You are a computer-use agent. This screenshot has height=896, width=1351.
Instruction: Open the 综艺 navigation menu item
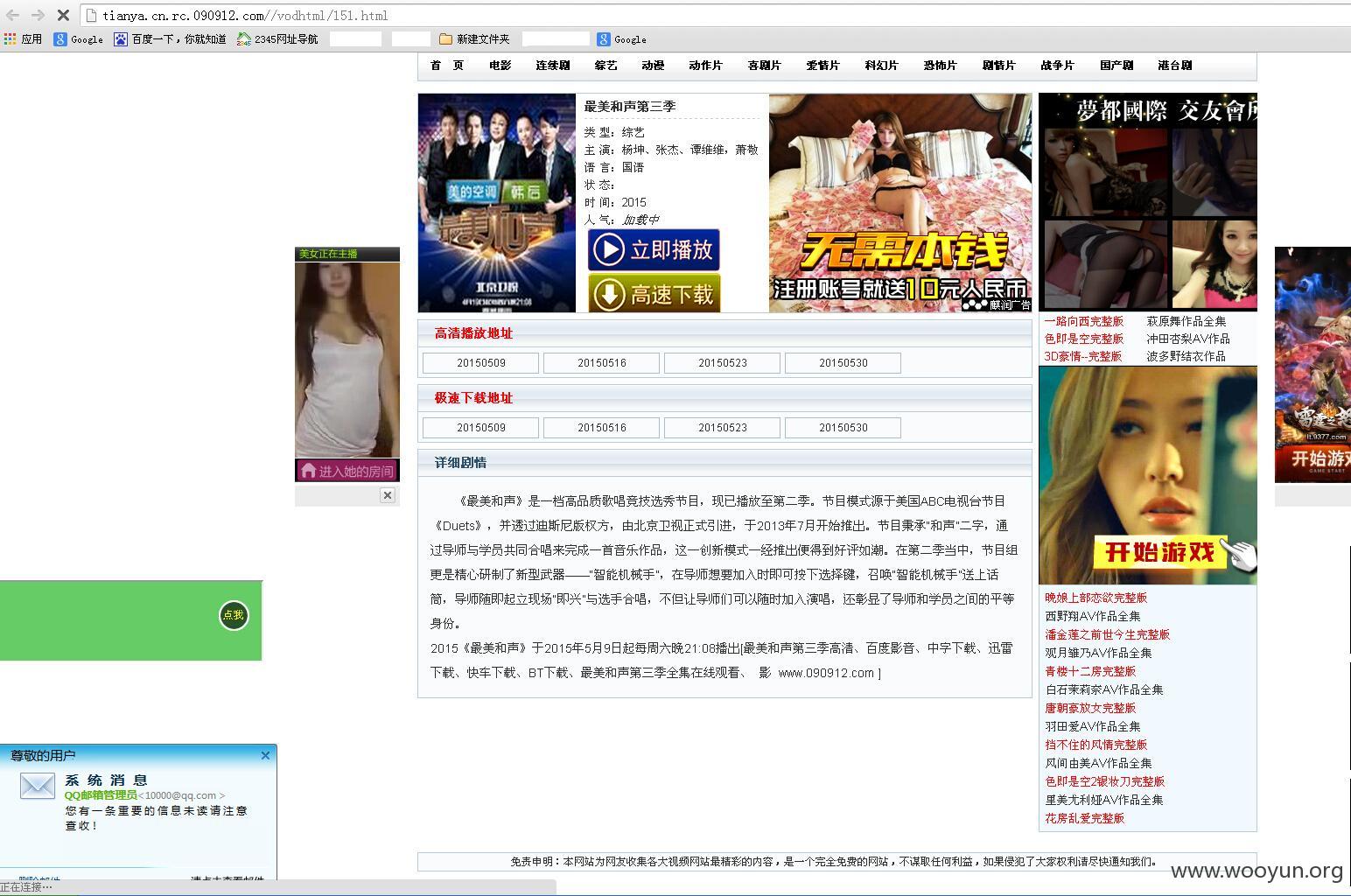coord(605,66)
